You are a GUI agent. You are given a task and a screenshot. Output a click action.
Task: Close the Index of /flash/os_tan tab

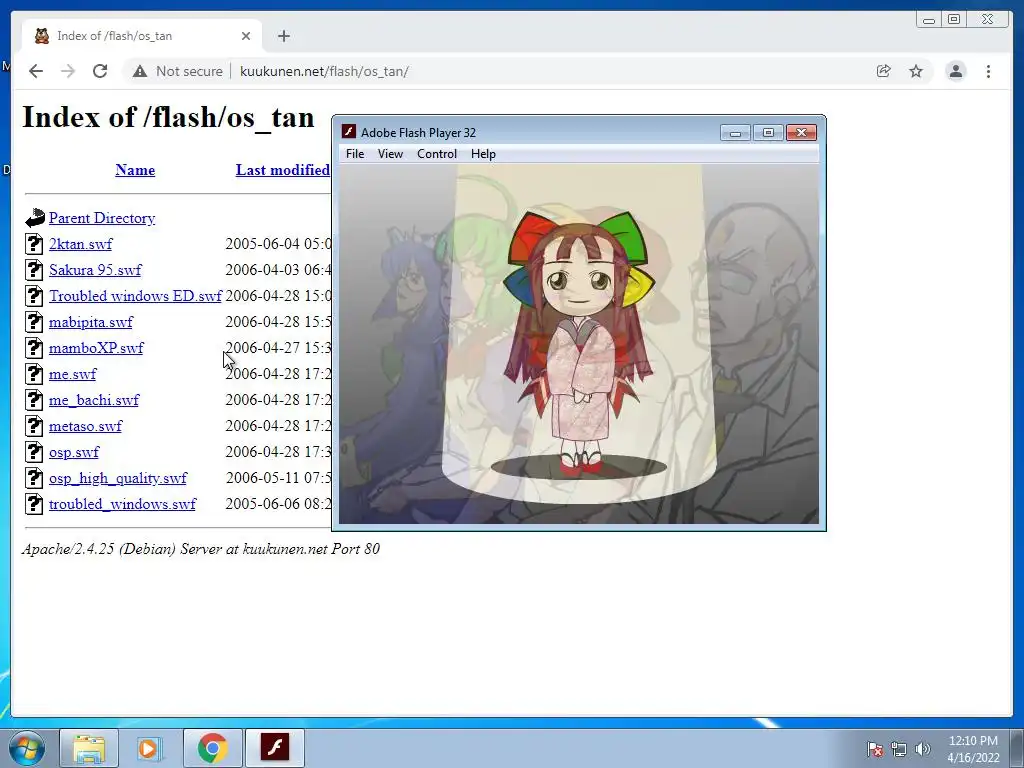pos(246,36)
